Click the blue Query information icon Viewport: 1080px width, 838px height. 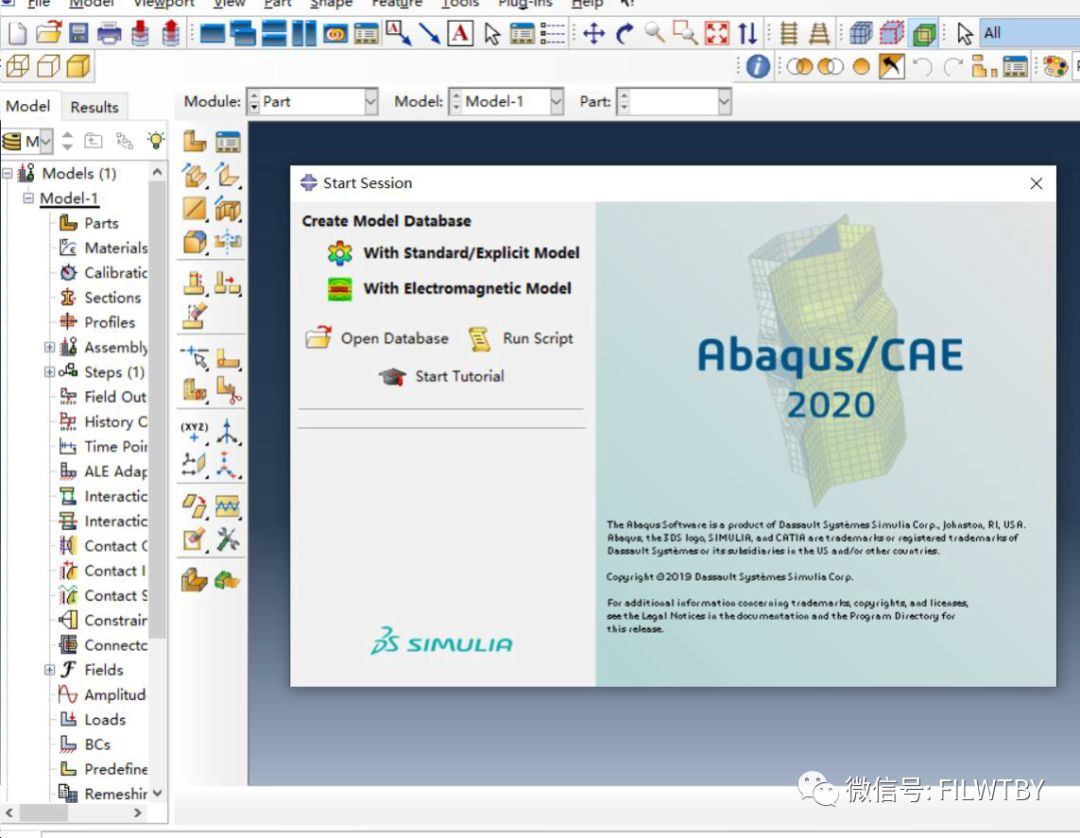click(758, 67)
